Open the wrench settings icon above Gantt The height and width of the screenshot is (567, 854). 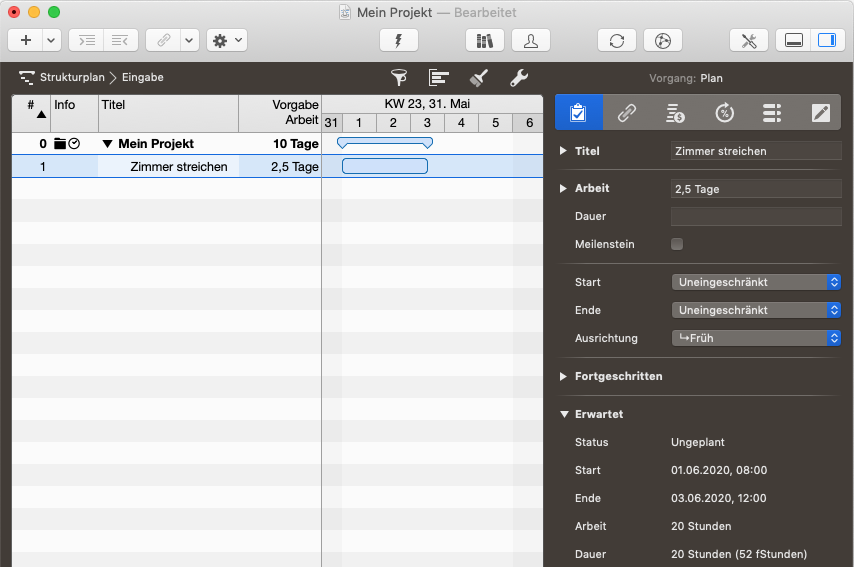pos(518,78)
